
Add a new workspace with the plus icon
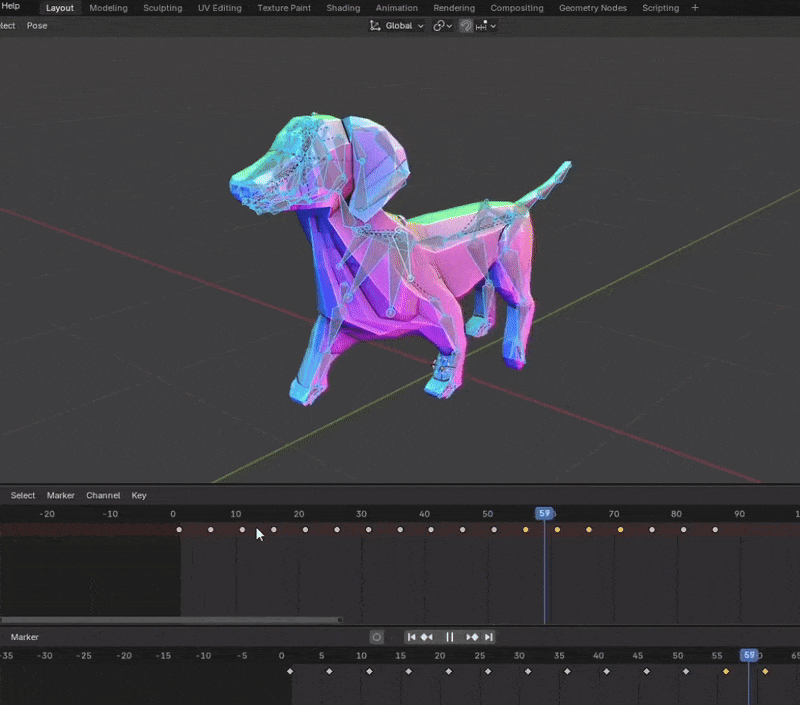pyautogui.click(x=695, y=8)
